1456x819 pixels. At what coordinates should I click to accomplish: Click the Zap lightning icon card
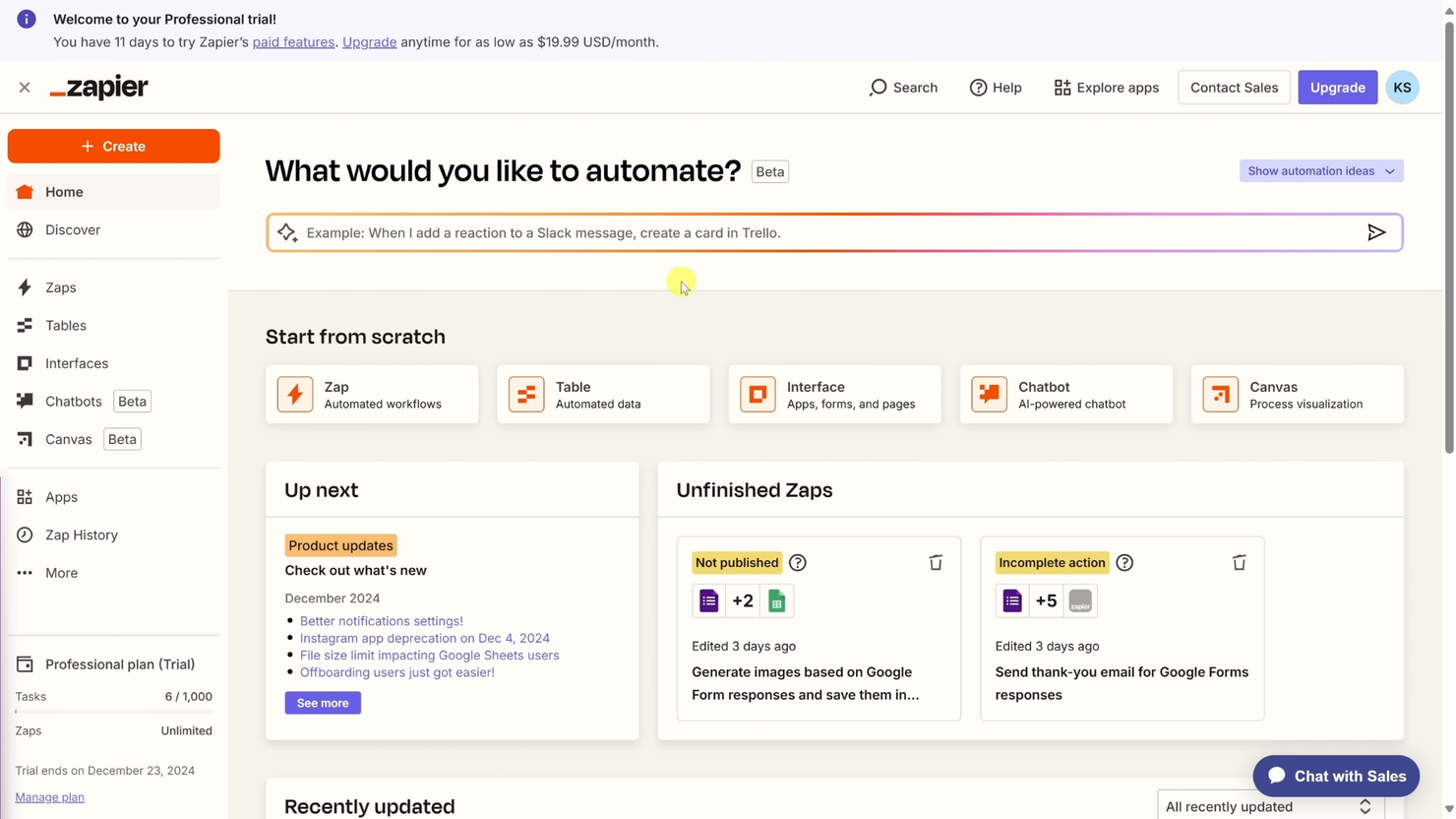pyautogui.click(x=372, y=395)
